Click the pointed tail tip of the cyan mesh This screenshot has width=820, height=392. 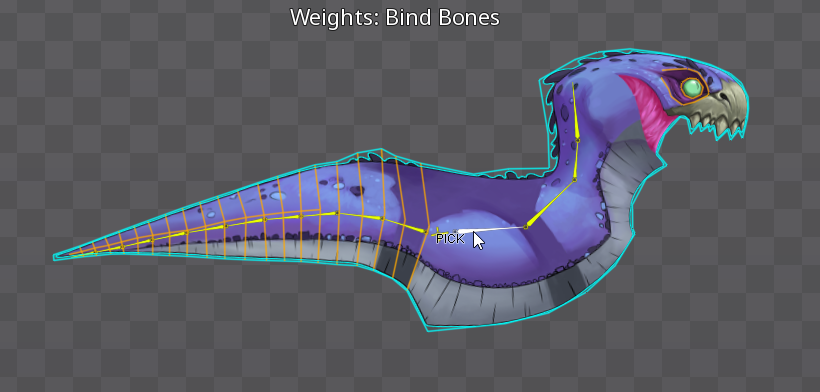(55, 257)
